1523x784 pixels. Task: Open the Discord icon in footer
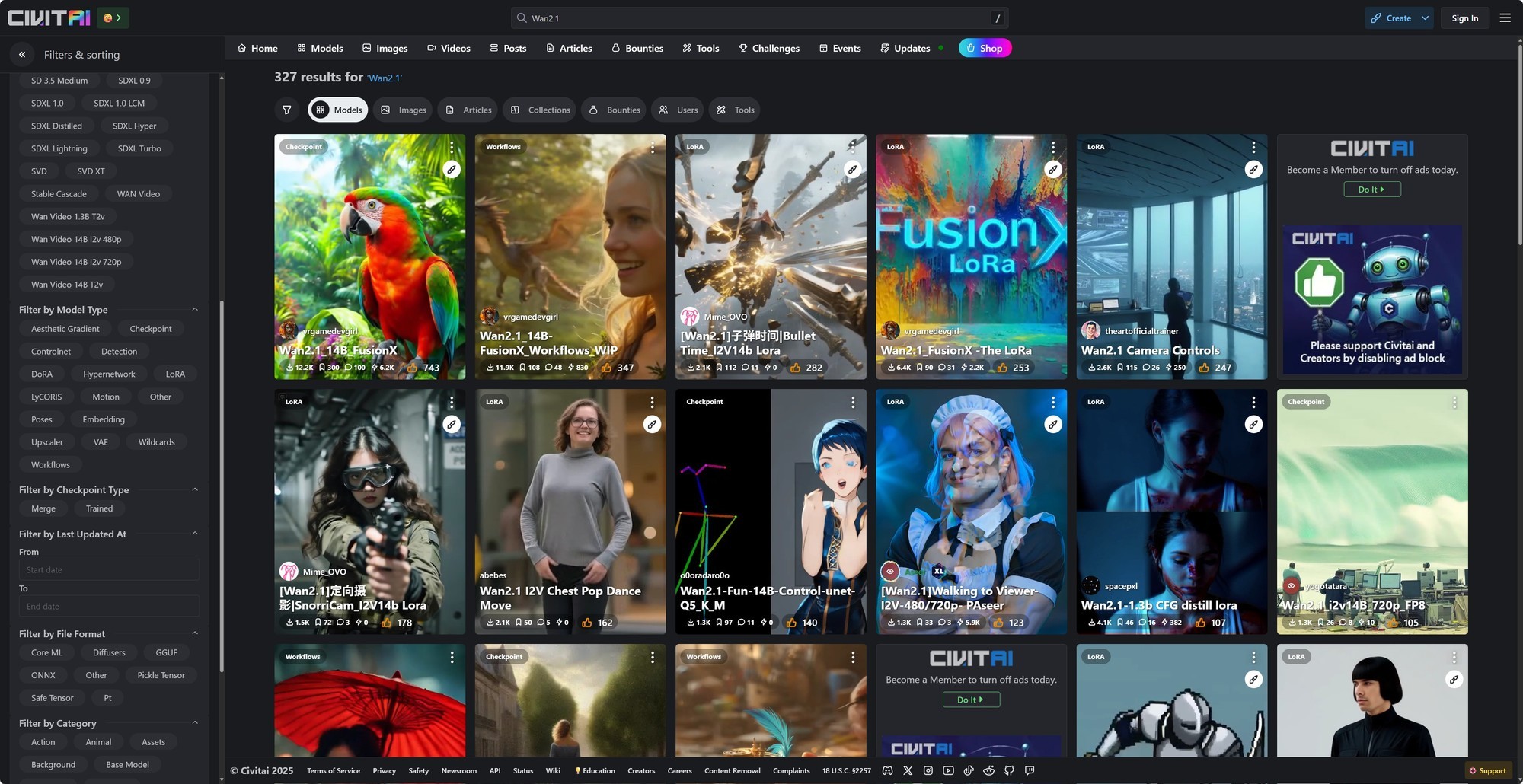[x=887, y=770]
